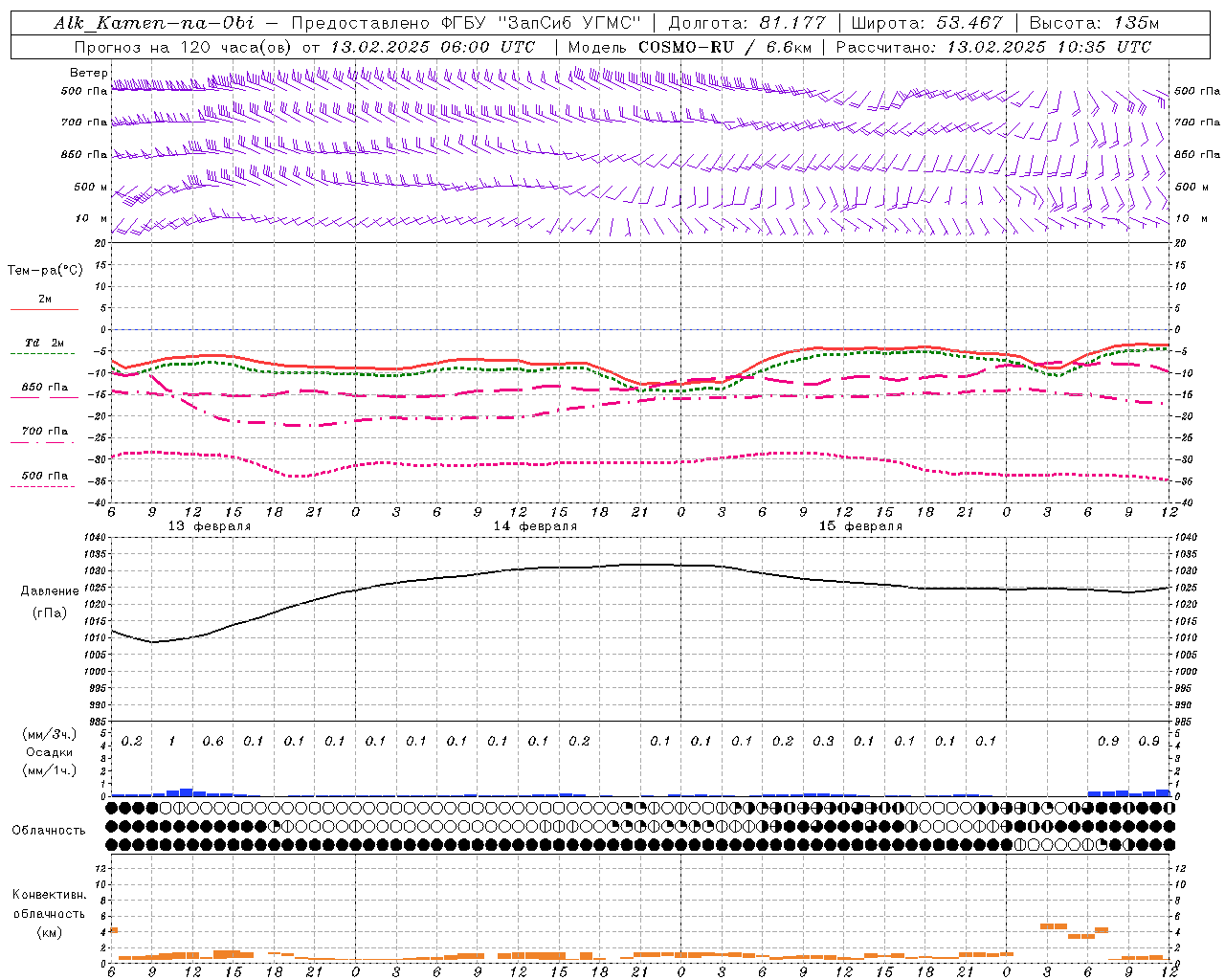Click the Осадки precipitation label
Image resolution: width=1225 pixels, height=980 pixels.
click(x=50, y=752)
